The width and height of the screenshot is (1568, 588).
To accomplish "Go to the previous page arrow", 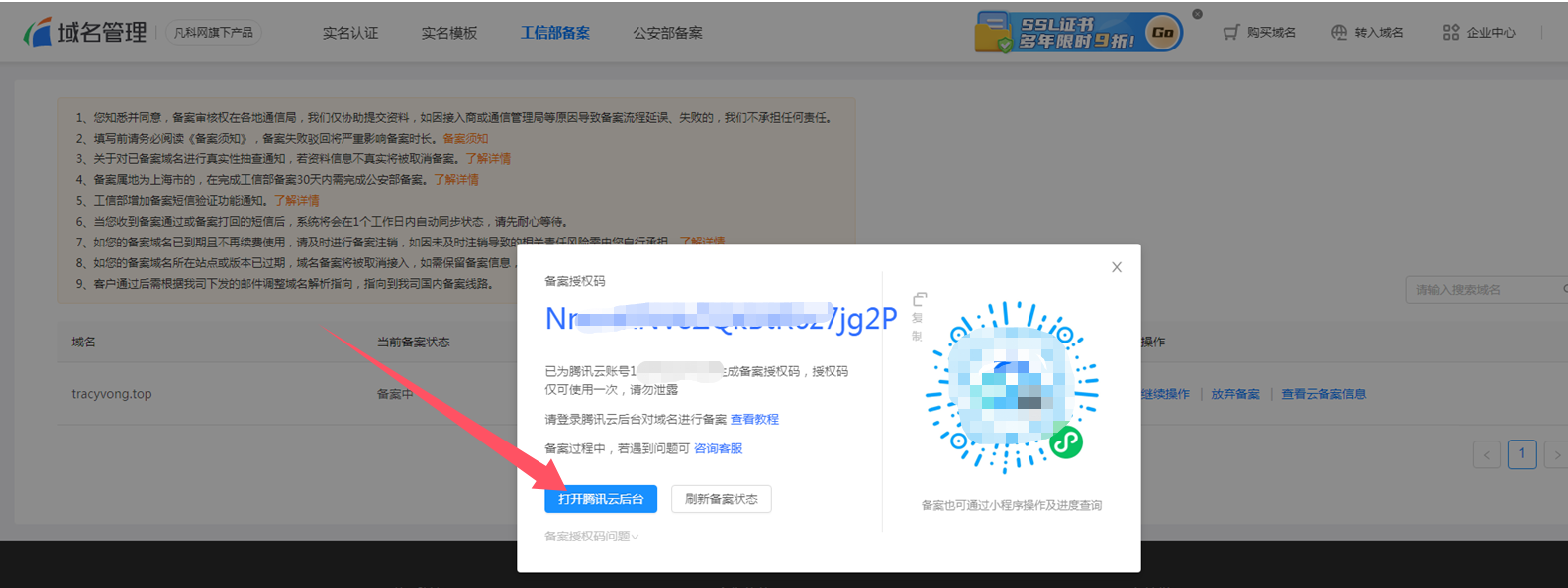I will (1486, 454).
